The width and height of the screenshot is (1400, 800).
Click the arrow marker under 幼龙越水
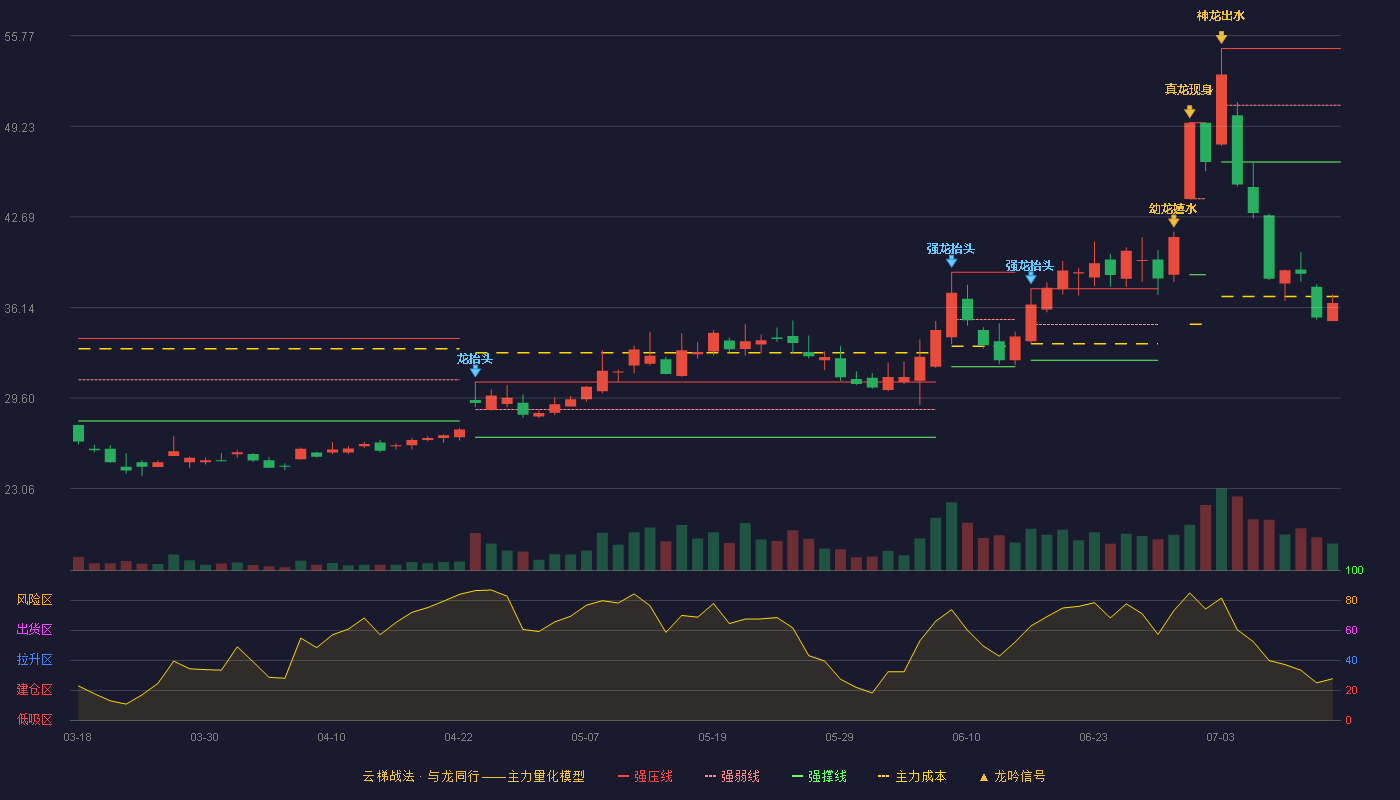coord(1173,220)
